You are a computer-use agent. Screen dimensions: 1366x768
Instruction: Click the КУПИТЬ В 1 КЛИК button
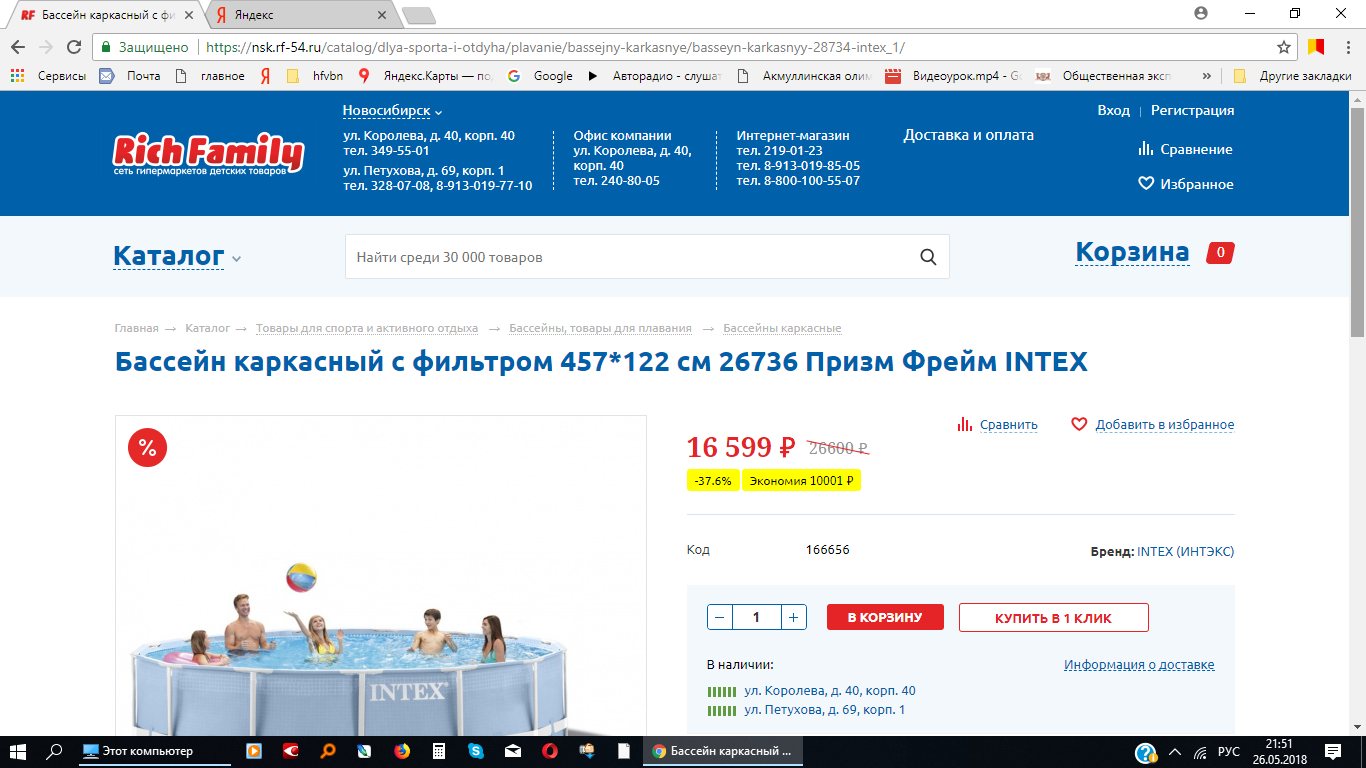coord(1053,618)
